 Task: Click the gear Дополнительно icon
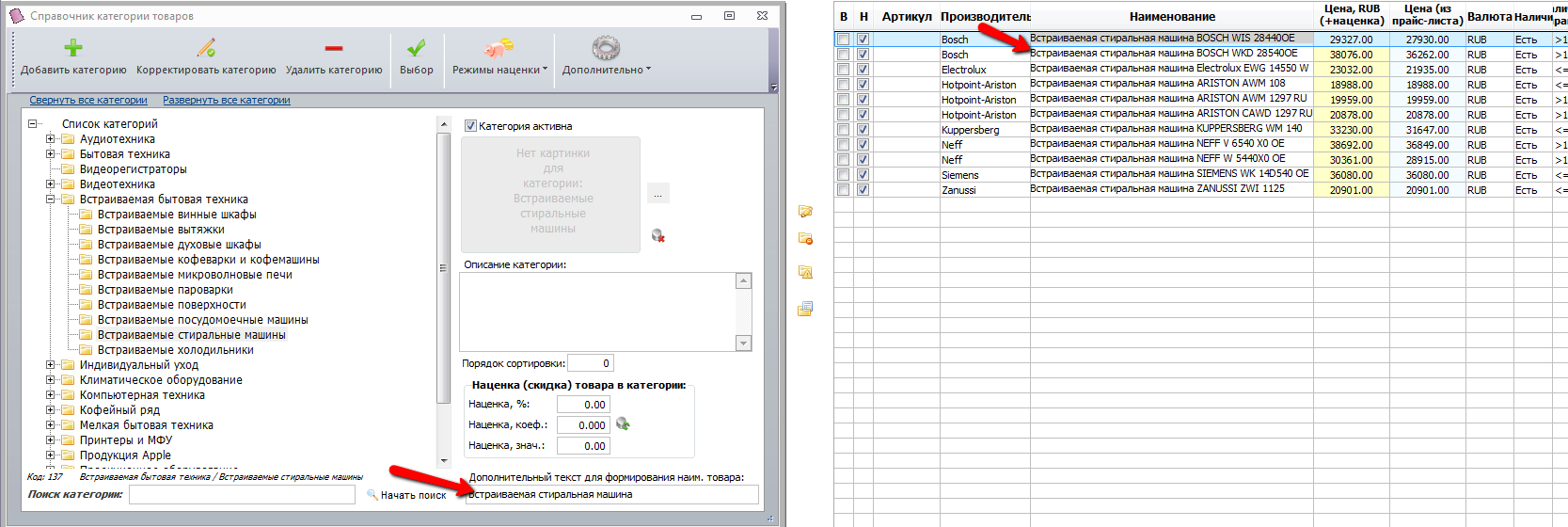(606, 48)
